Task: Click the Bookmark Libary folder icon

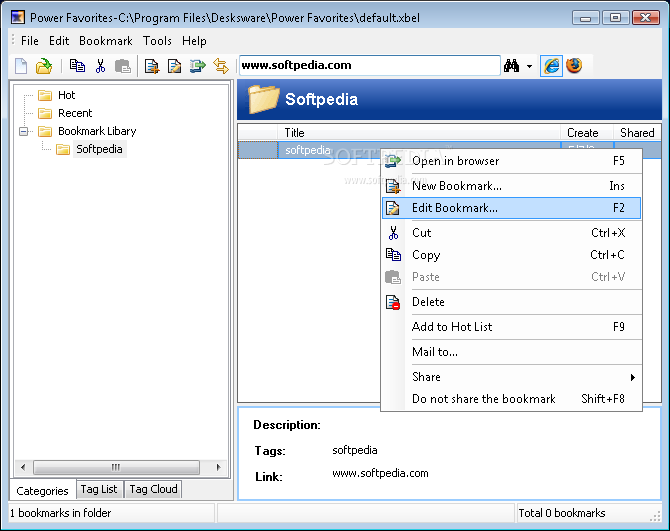Action: [45, 131]
